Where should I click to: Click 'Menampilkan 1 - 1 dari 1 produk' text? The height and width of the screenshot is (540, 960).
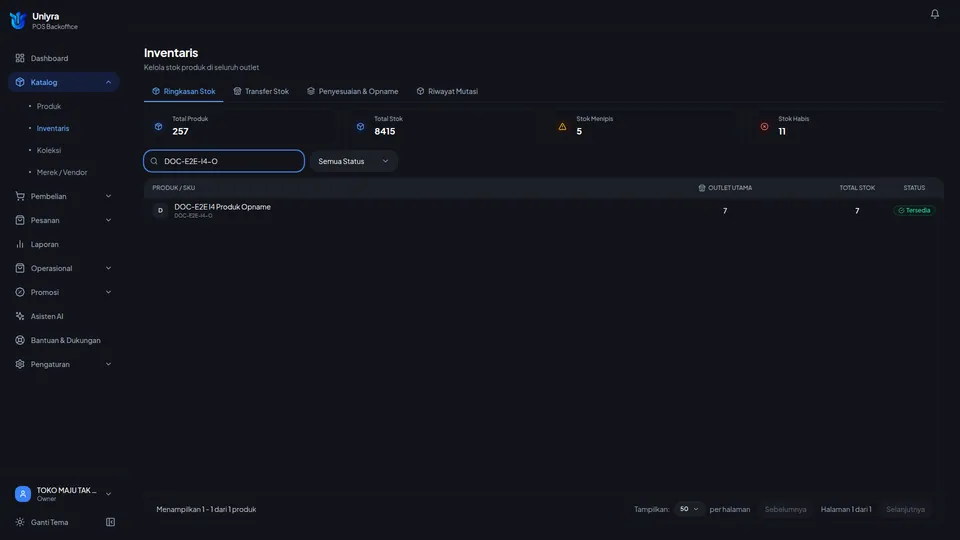click(x=206, y=509)
